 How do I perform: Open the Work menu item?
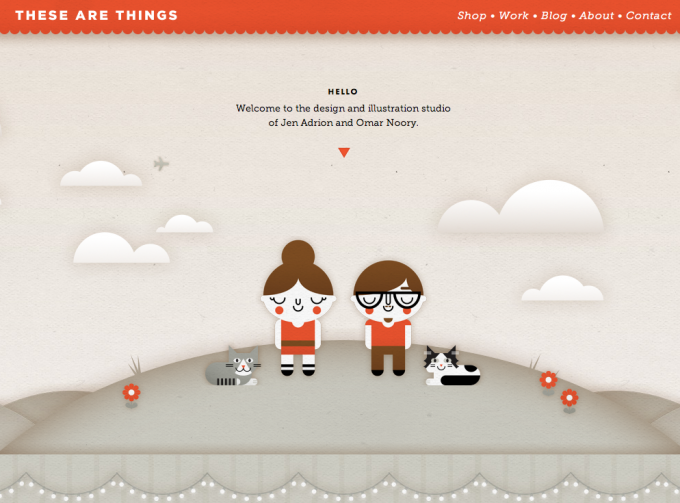(513, 16)
